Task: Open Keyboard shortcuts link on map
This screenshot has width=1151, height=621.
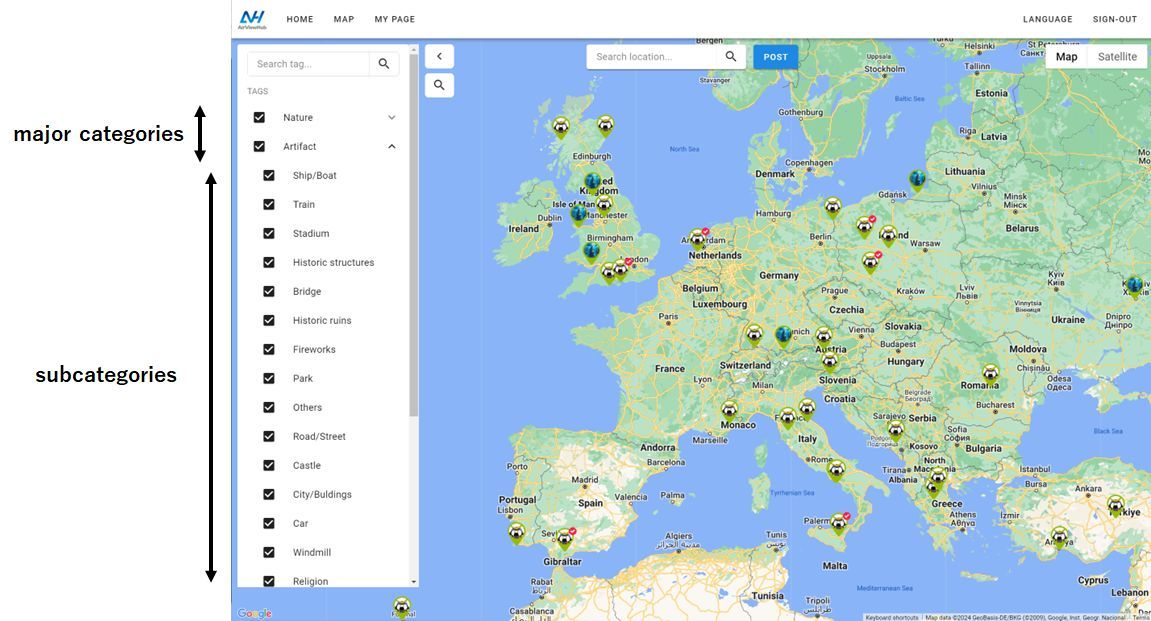Action: pos(892,617)
